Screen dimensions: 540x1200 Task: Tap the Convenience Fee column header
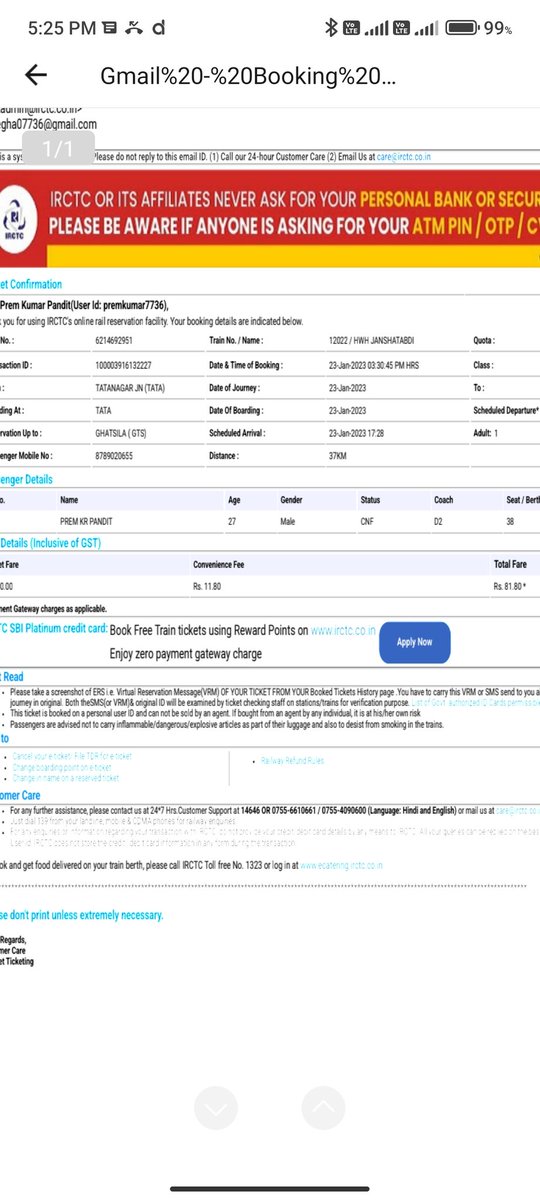(x=219, y=565)
